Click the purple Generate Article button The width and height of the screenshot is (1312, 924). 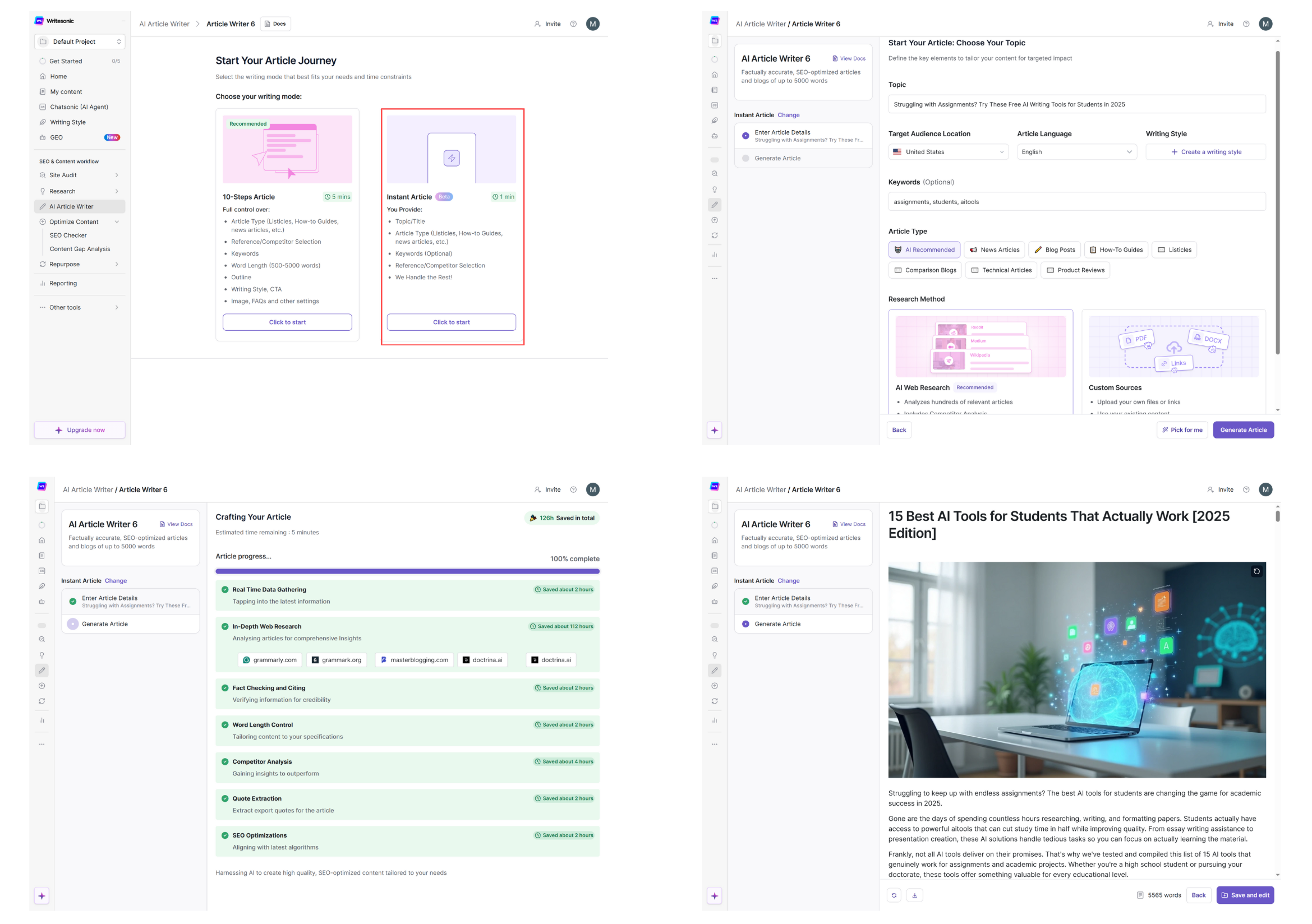click(1243, 430)
